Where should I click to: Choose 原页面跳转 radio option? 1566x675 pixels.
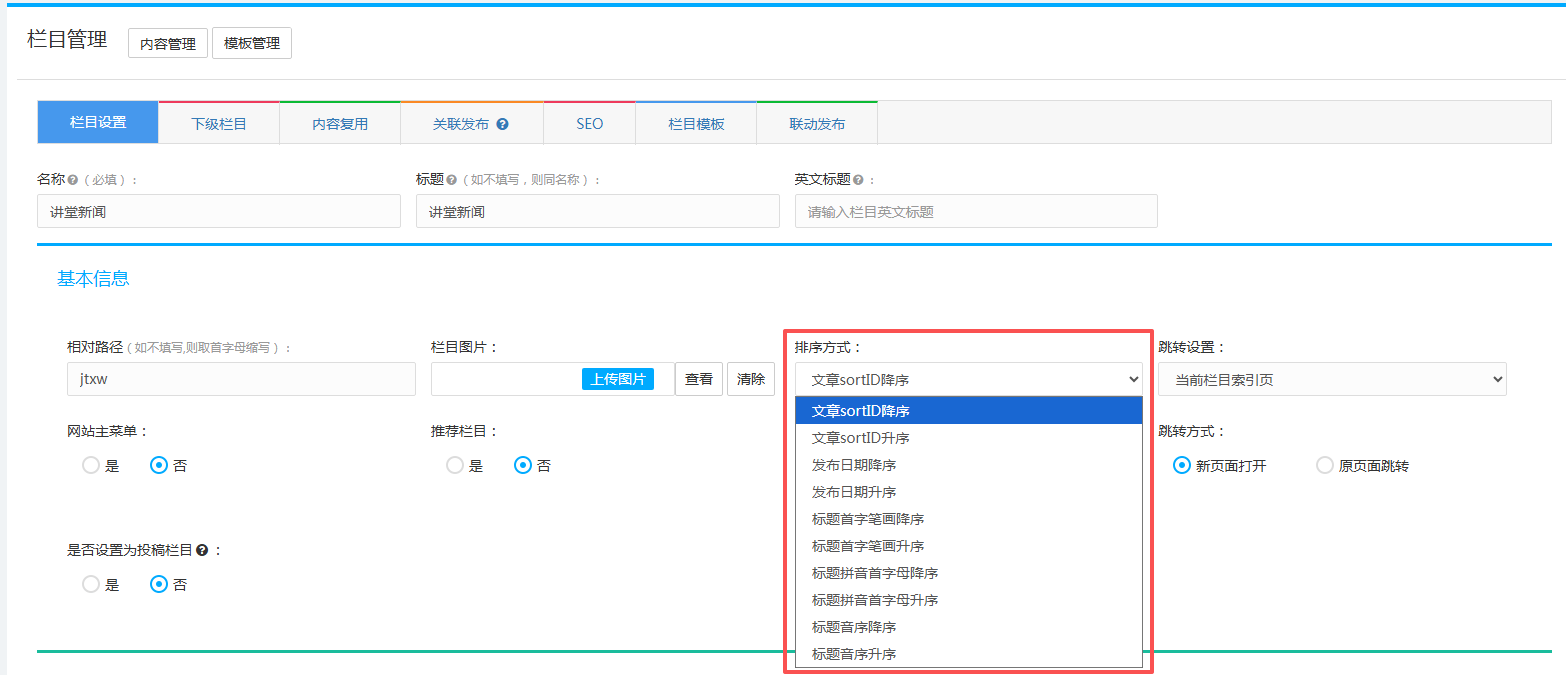[x=1325, y=465]
